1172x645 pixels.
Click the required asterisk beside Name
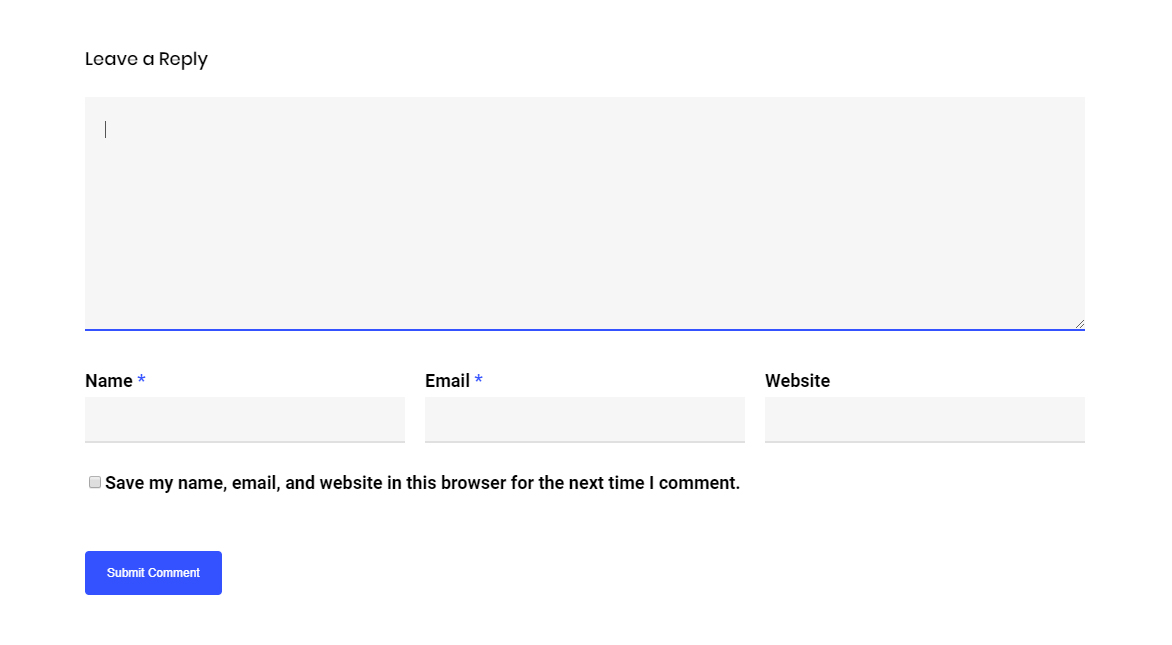142,380
